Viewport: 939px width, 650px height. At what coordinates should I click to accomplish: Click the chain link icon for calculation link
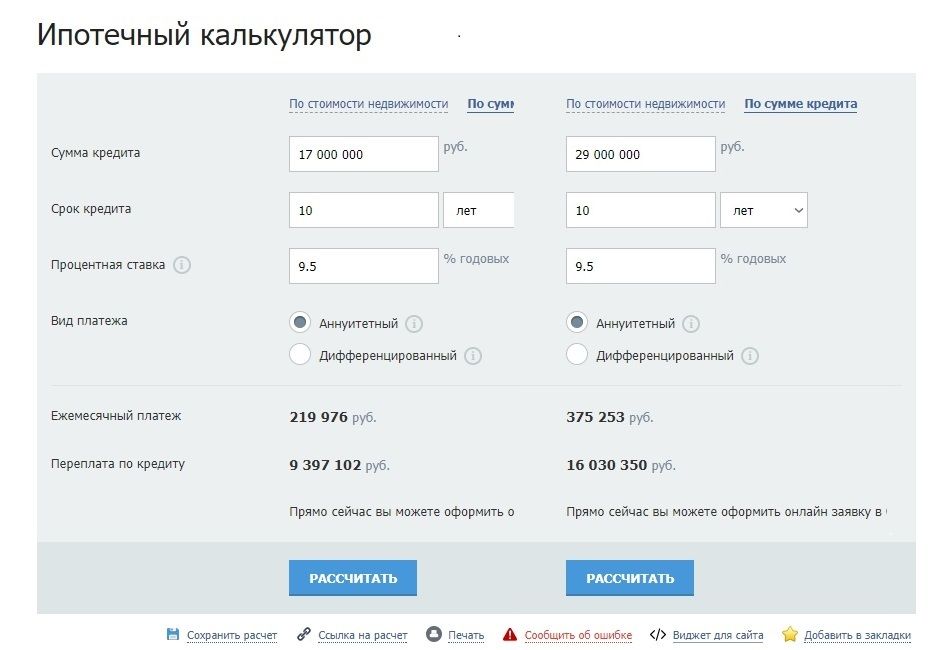[x=304, y=634]
